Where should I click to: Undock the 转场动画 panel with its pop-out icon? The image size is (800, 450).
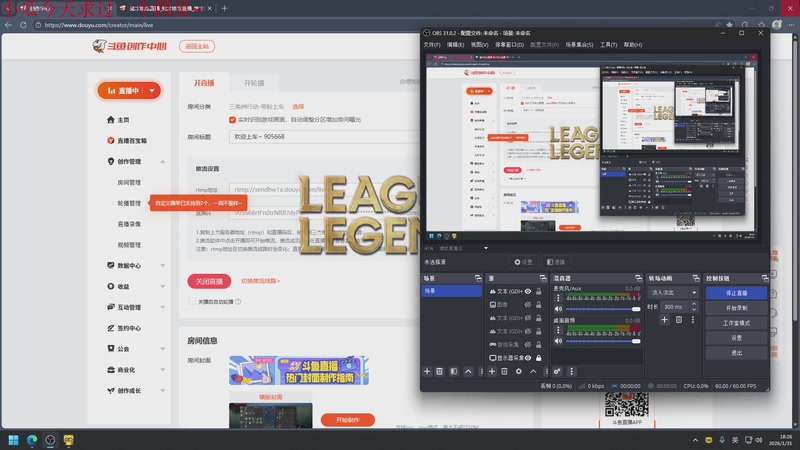pos(696,278)
